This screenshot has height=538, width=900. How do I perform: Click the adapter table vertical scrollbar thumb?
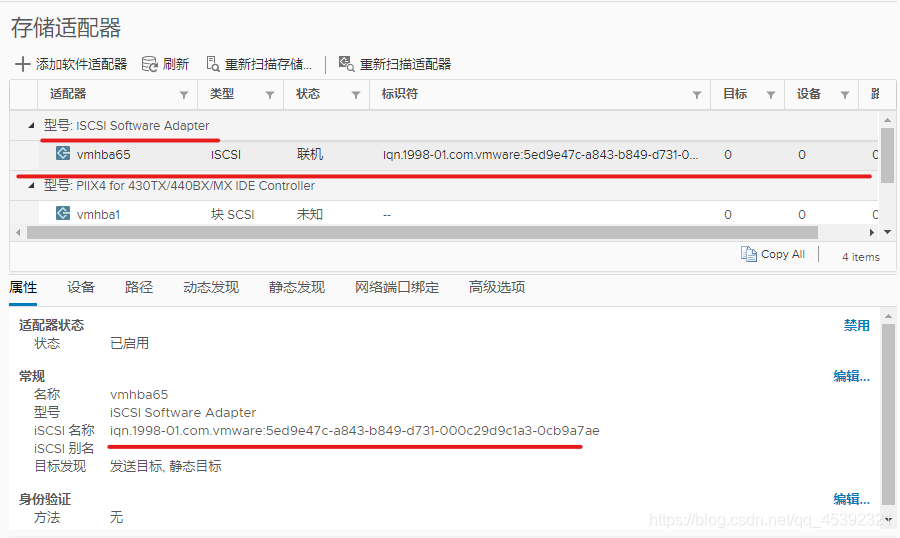[x=887, y=155]
